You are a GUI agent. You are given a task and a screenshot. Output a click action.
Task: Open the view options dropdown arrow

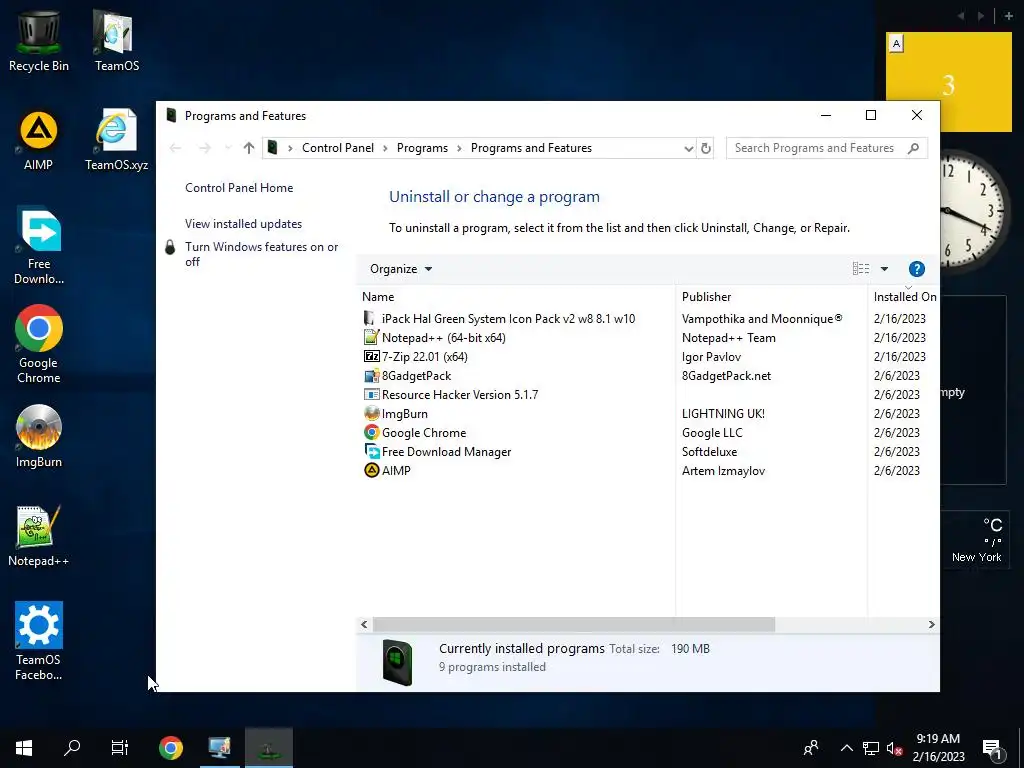click(x=884, y=269)
